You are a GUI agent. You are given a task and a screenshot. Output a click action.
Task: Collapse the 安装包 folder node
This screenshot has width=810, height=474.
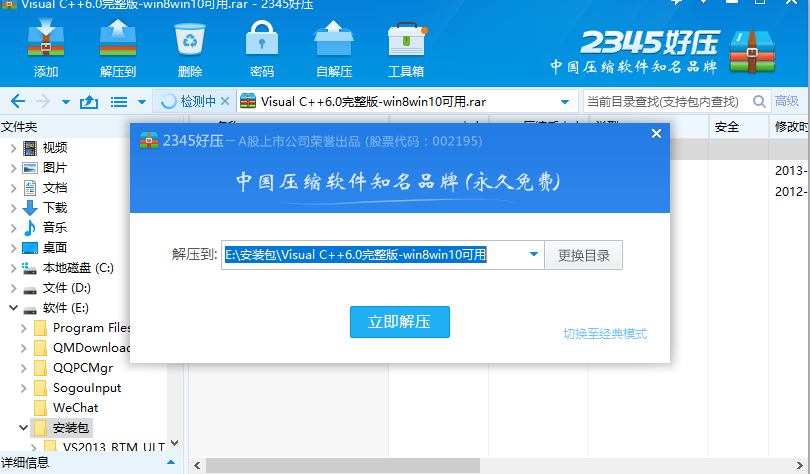coord(24,428)
